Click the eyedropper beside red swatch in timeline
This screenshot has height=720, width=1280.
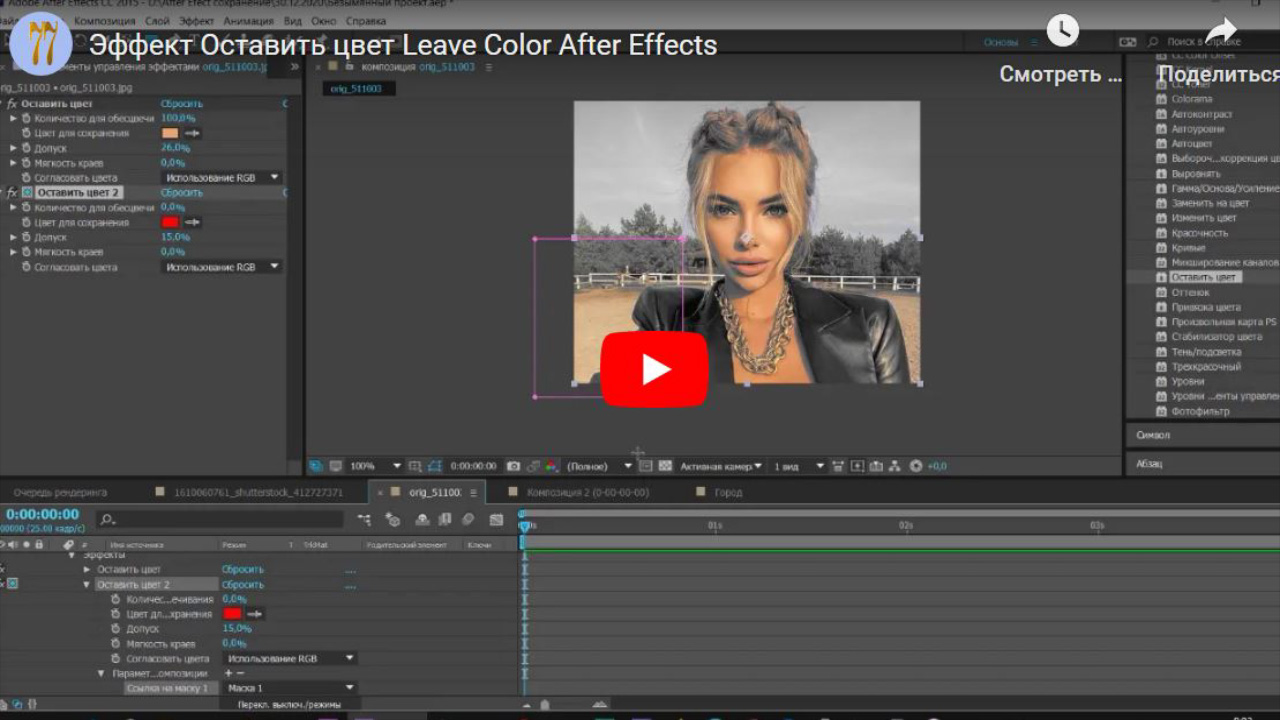pyautogui.click(x=254, y=613)
